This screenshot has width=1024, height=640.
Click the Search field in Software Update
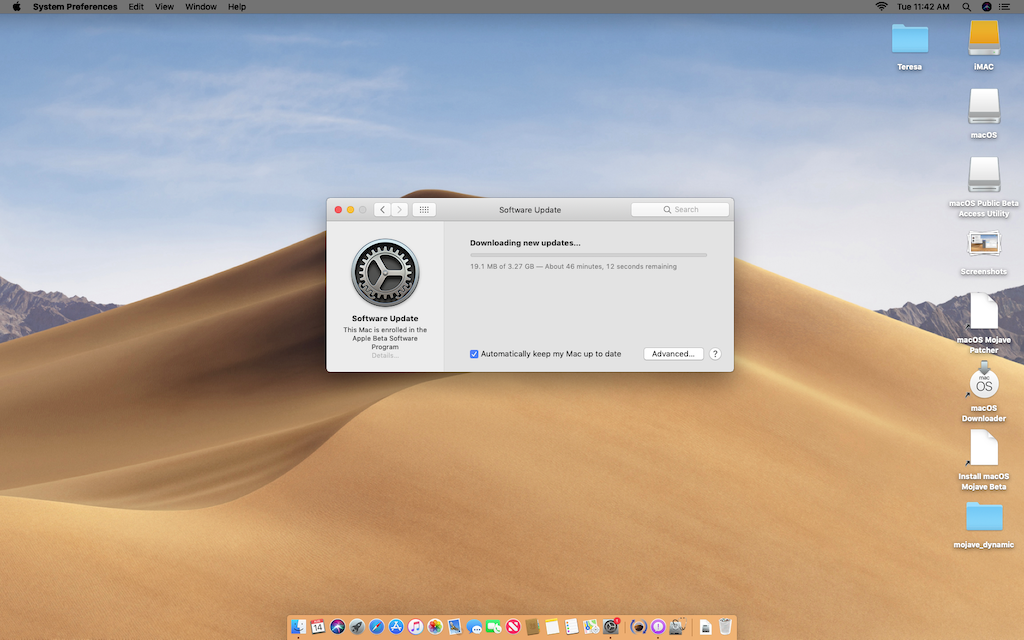680,210
